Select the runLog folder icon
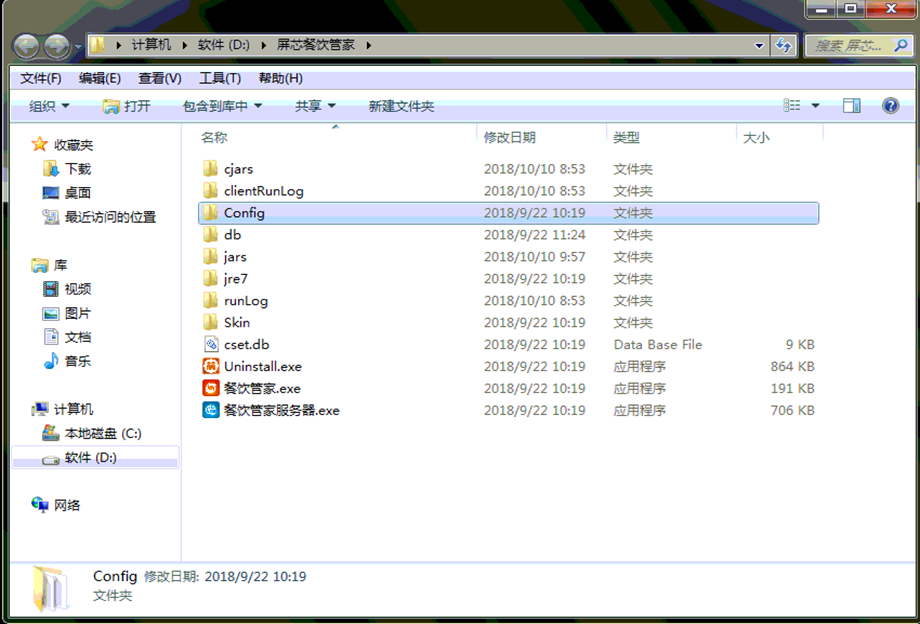 click(x=211, y=301)
